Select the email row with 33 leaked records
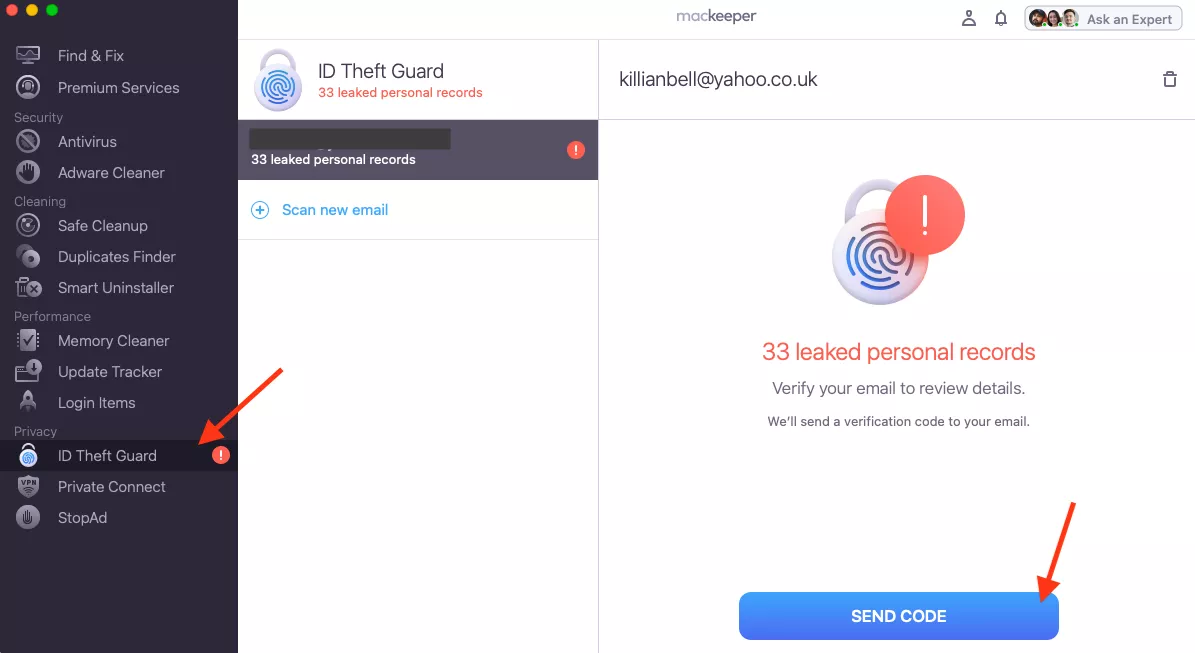The height and width of the screenshot is (653, 1195). (418, 150)
